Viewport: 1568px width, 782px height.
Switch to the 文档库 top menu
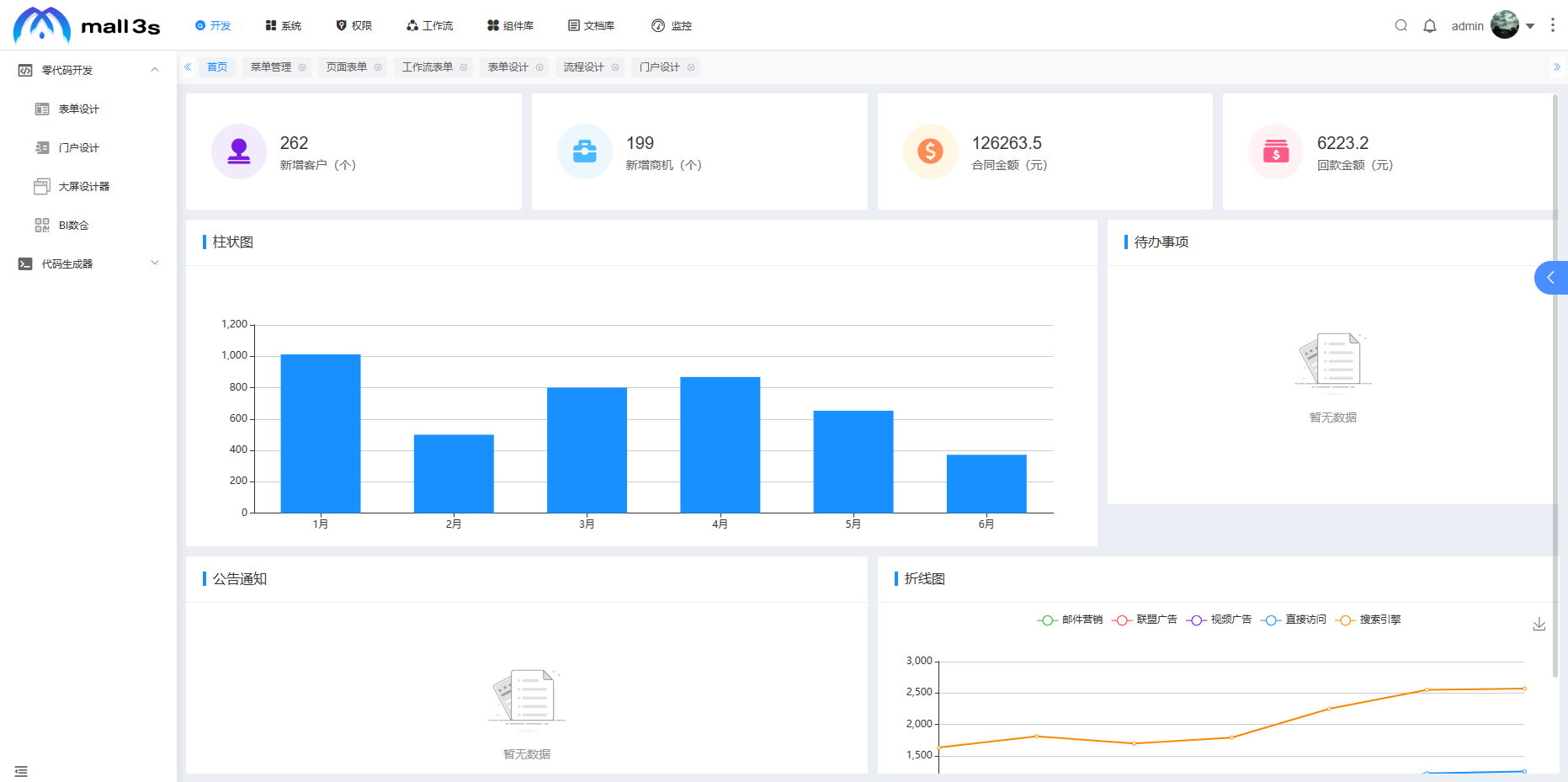pyautogui.click(x=591, y=25)
